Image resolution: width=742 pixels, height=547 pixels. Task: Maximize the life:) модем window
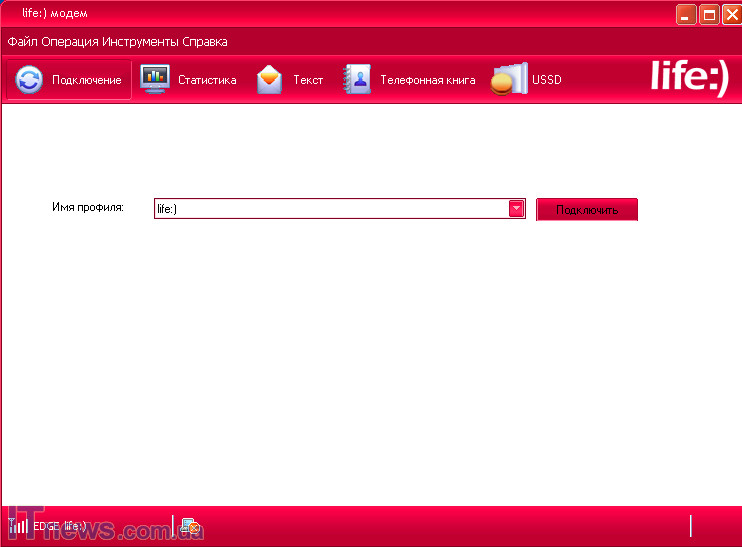click(x=709, y=14)
